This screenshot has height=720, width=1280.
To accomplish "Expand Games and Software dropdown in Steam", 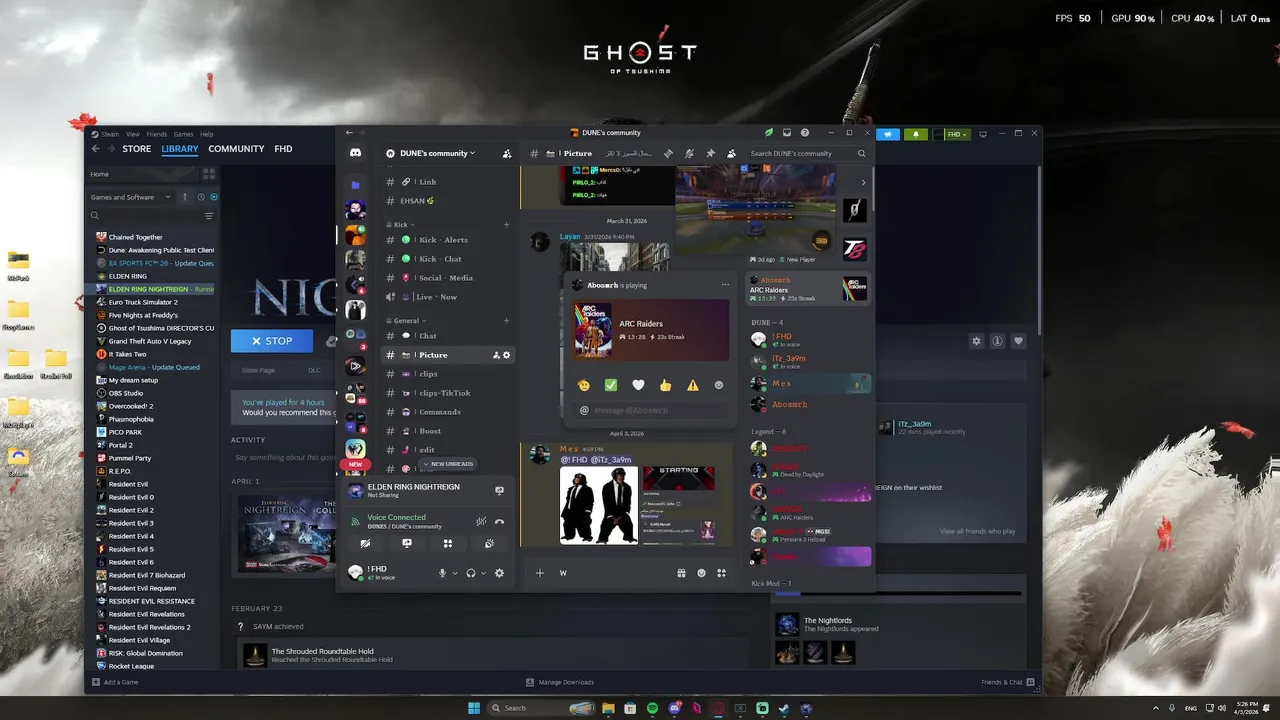I will (x=131, y=197).
